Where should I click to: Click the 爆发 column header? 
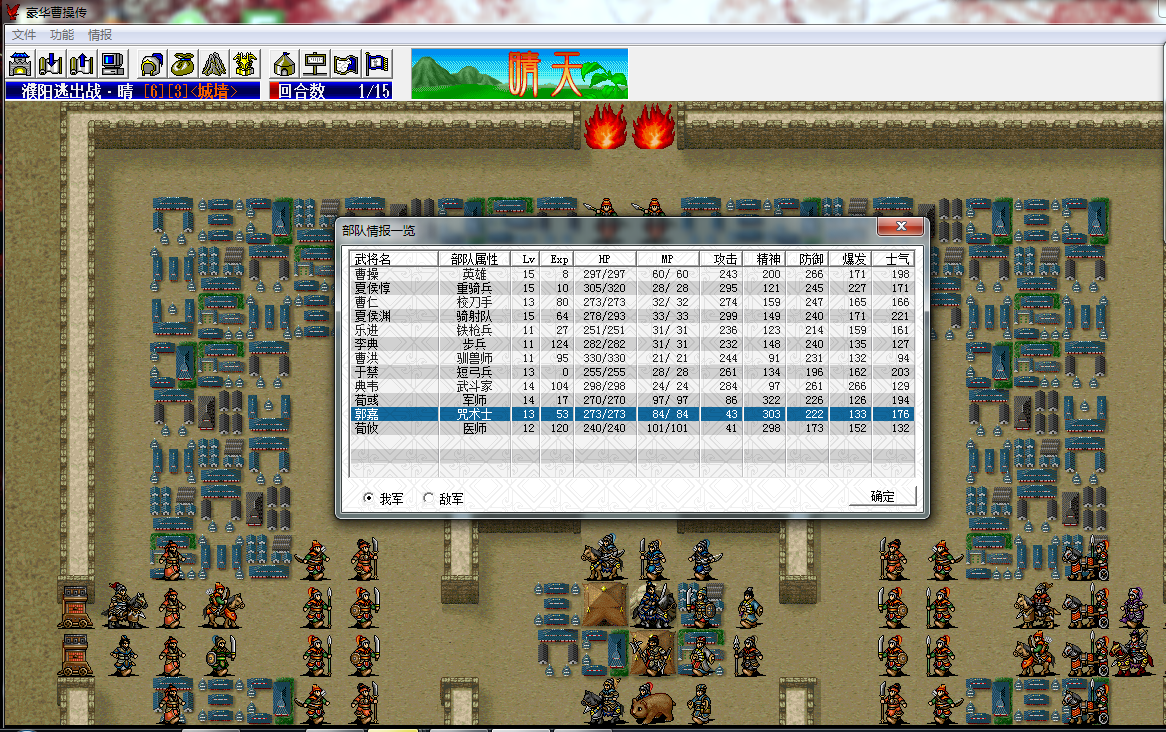click(x=851, y=259)
